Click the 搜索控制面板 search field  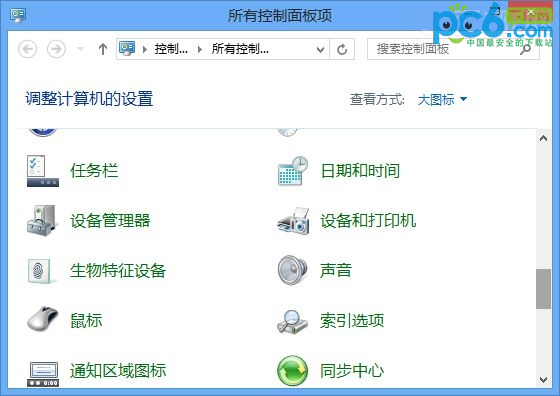[453, 49]
